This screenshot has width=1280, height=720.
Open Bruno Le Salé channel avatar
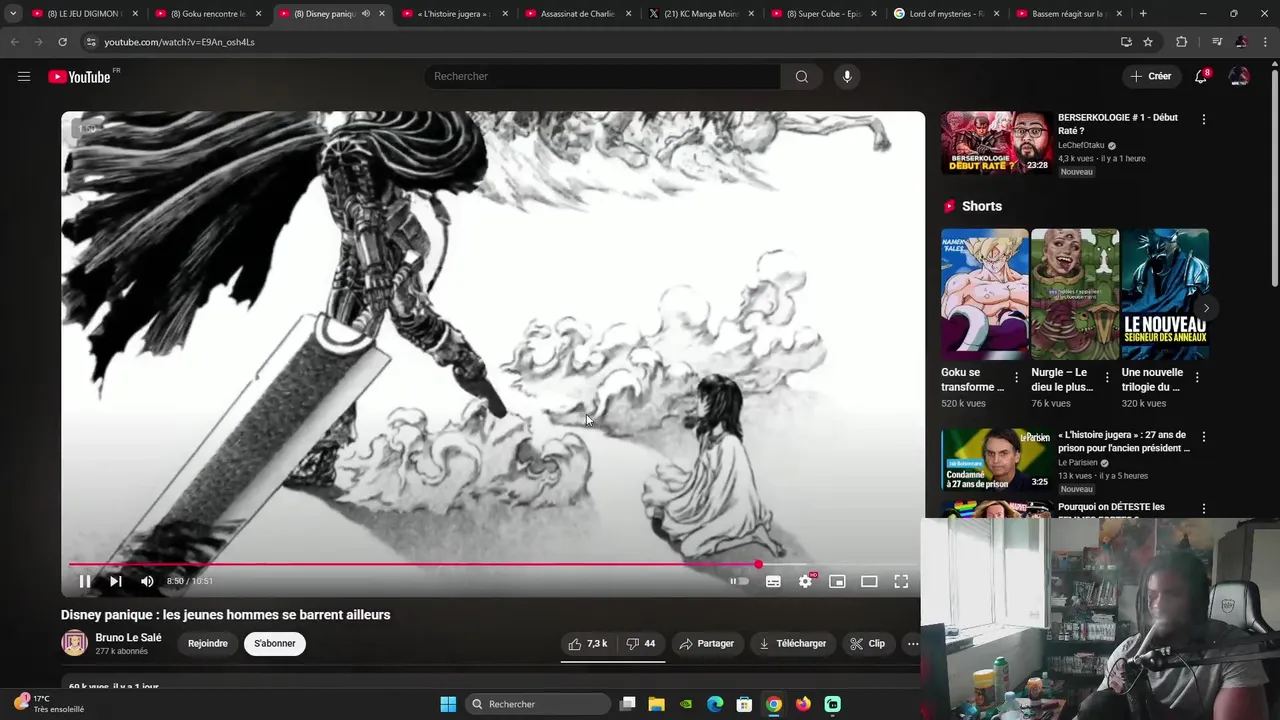[x=74, y=643]
